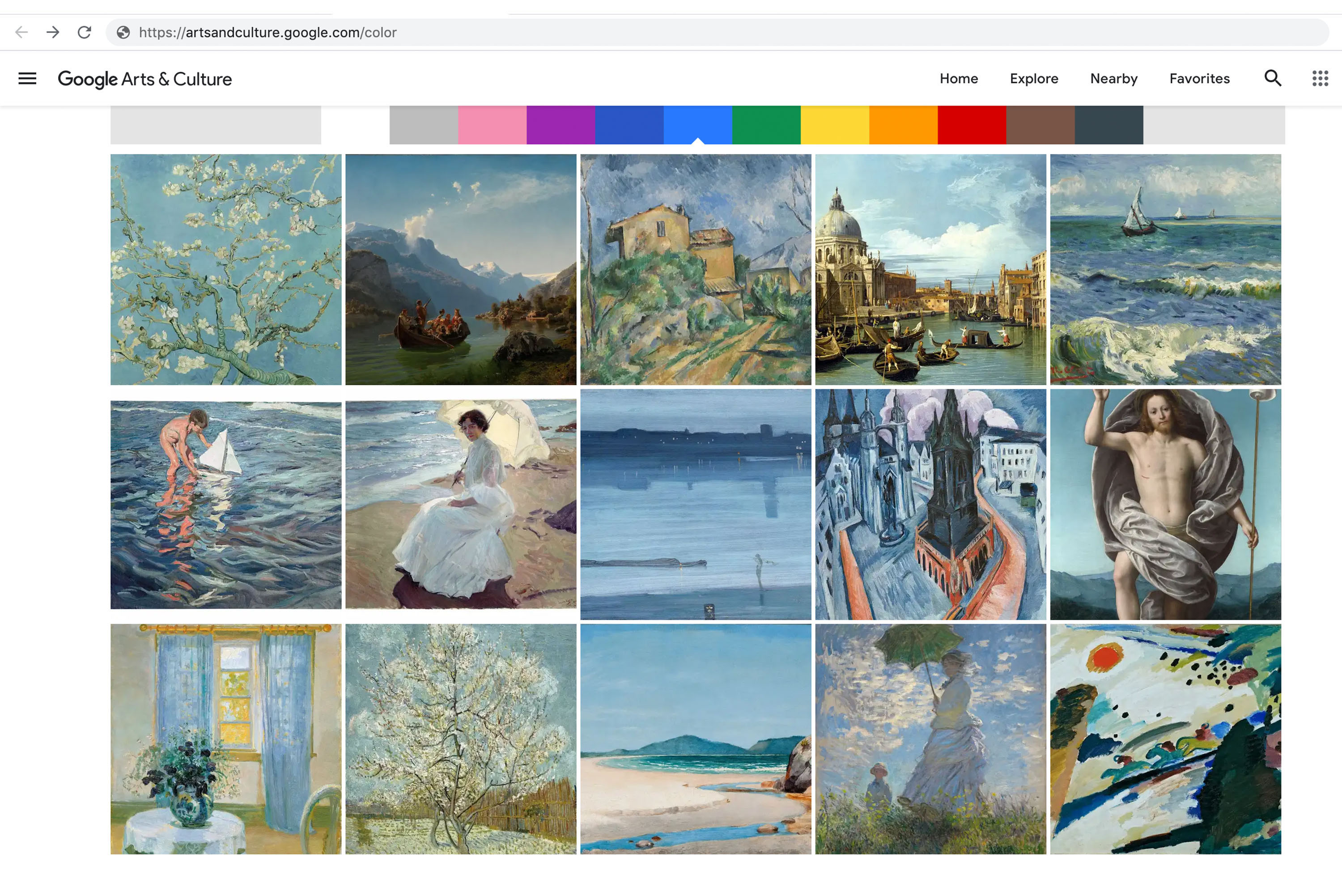This screenshot has height=896, width=1342.
Task: Choose the green color swatch
Action: coord(766,124)
